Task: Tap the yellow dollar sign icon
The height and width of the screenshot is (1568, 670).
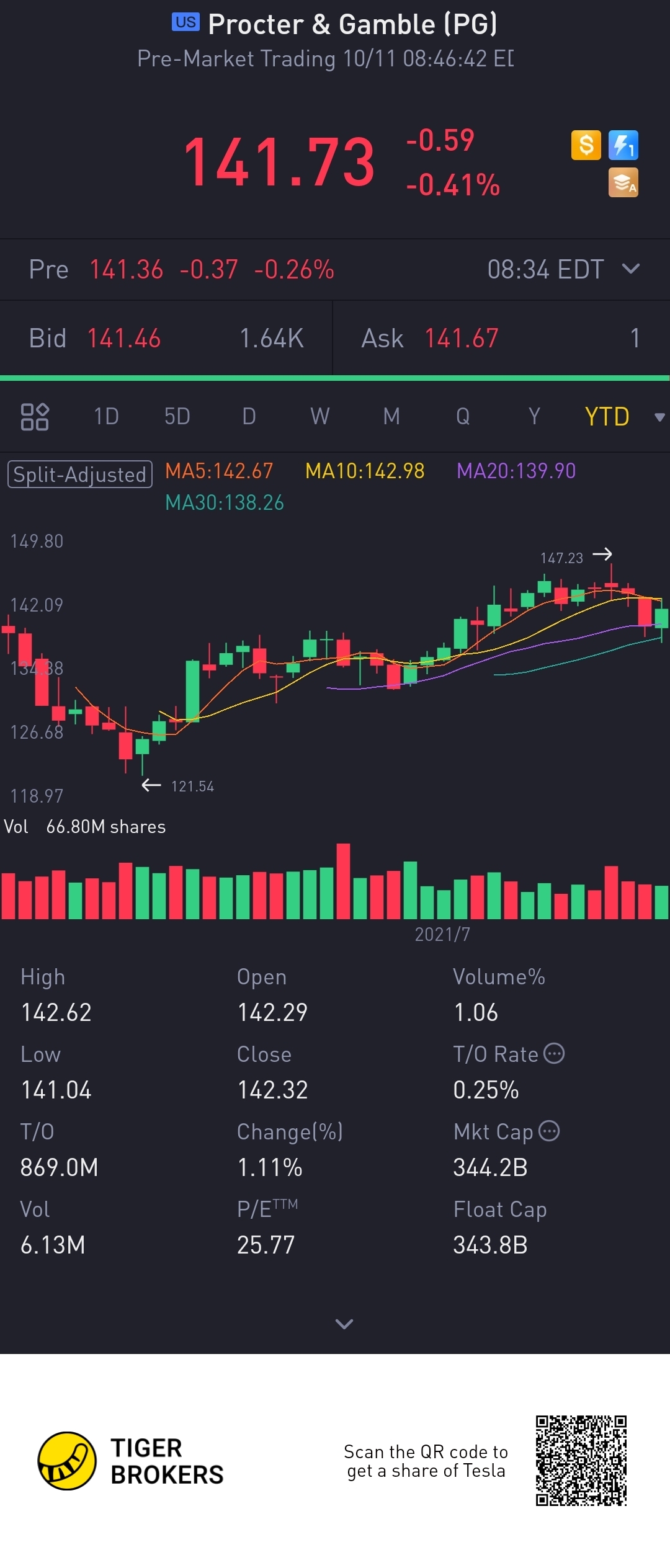Action: click(586, 145)
